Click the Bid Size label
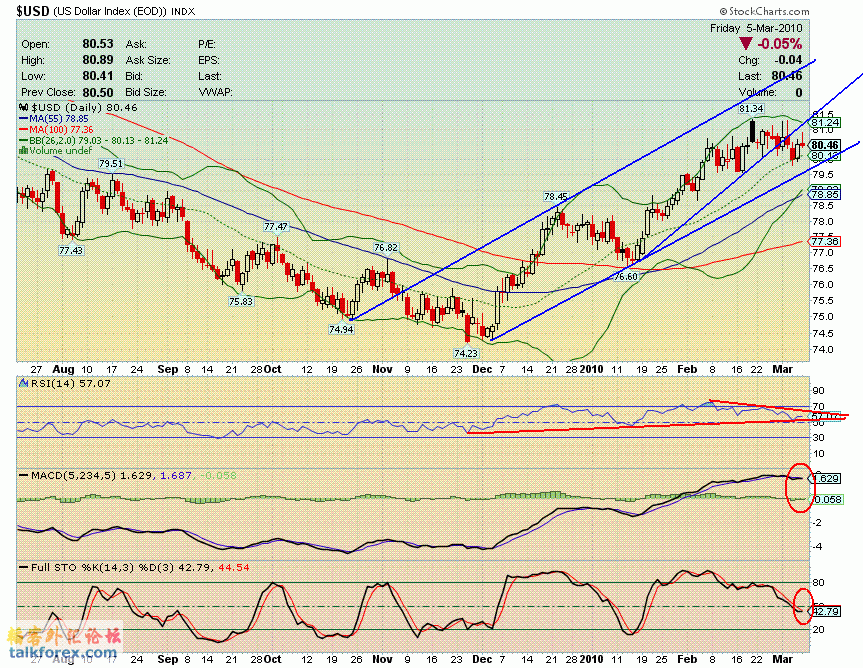The height and width of the screenshot is (668, 863). tap(146, 92)
